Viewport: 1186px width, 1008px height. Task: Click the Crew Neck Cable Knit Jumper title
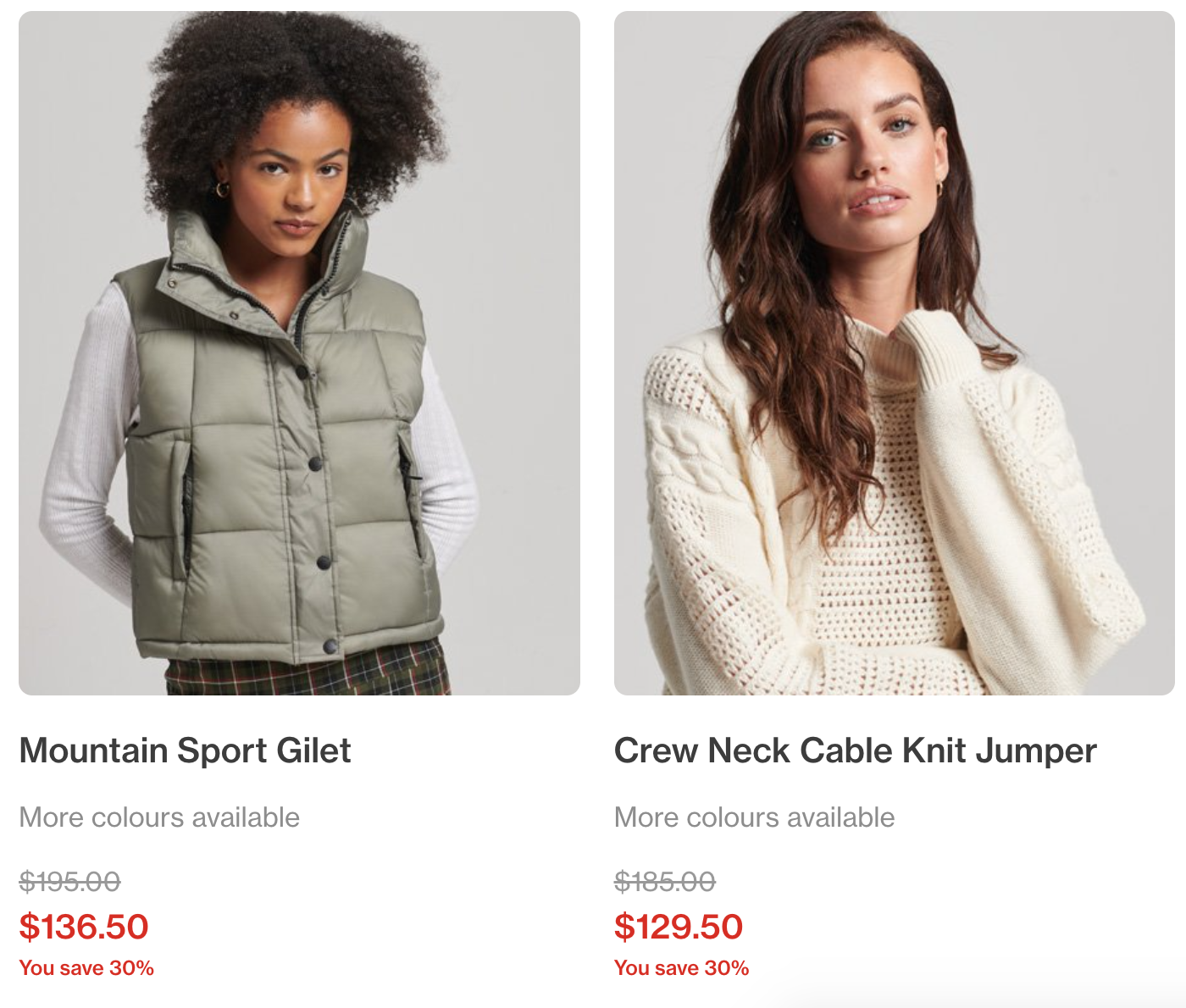(855, 750)
